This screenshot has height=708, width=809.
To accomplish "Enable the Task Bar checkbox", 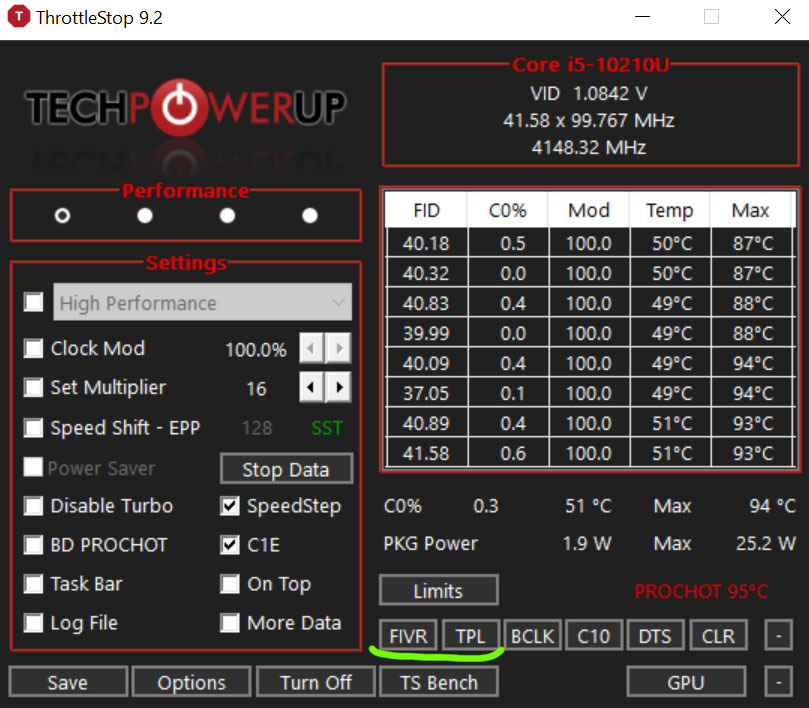I will [x=34, y=584].
